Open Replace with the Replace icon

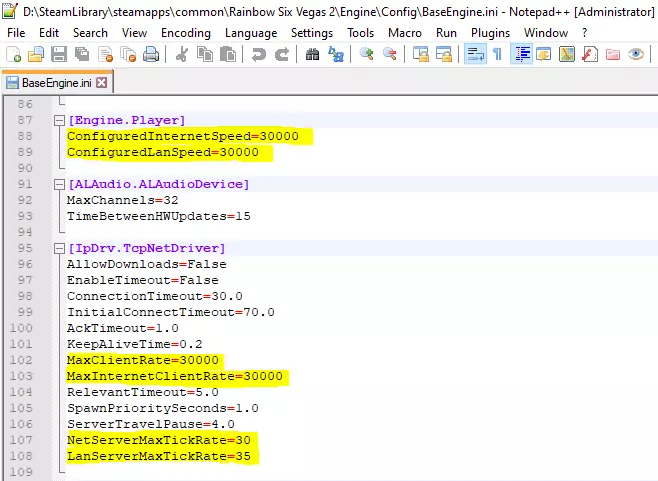point(336,54)
